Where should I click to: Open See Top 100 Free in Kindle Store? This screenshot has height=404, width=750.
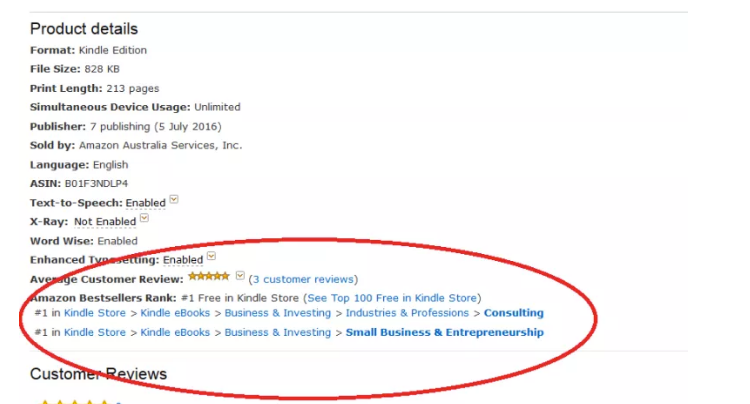click(x=392, y=298)
